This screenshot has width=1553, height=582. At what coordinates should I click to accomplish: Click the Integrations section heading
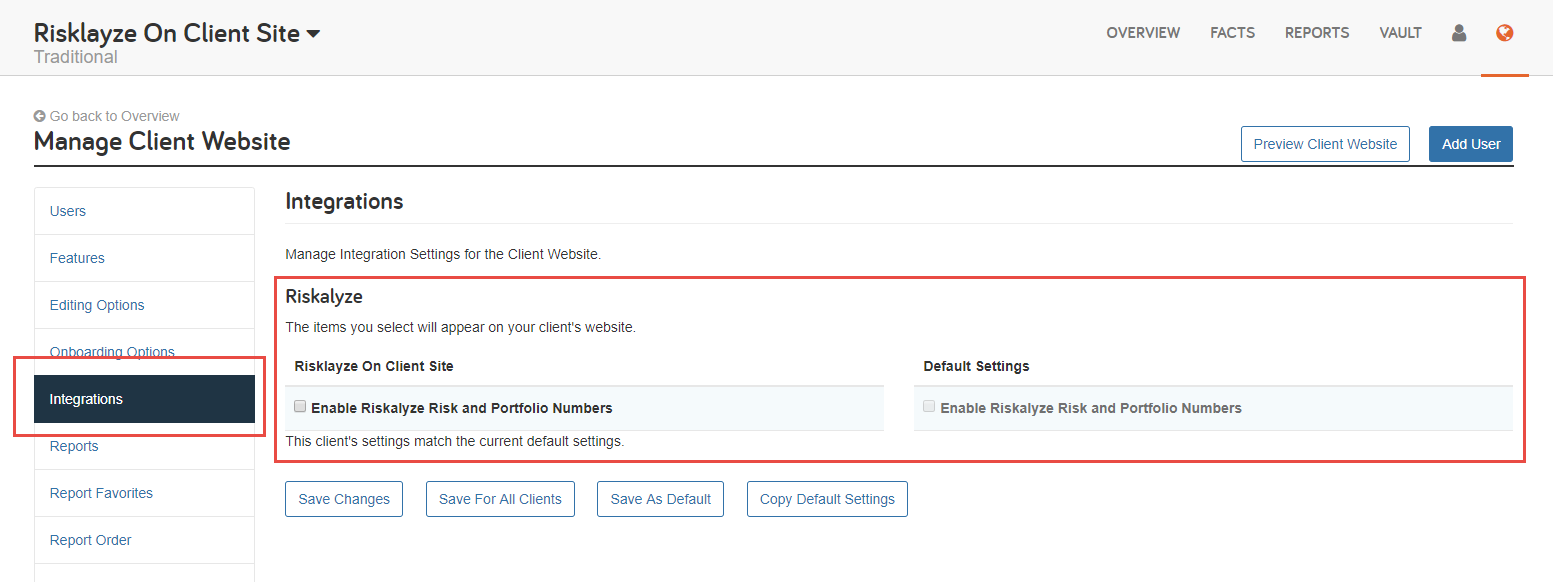[344, 201]
